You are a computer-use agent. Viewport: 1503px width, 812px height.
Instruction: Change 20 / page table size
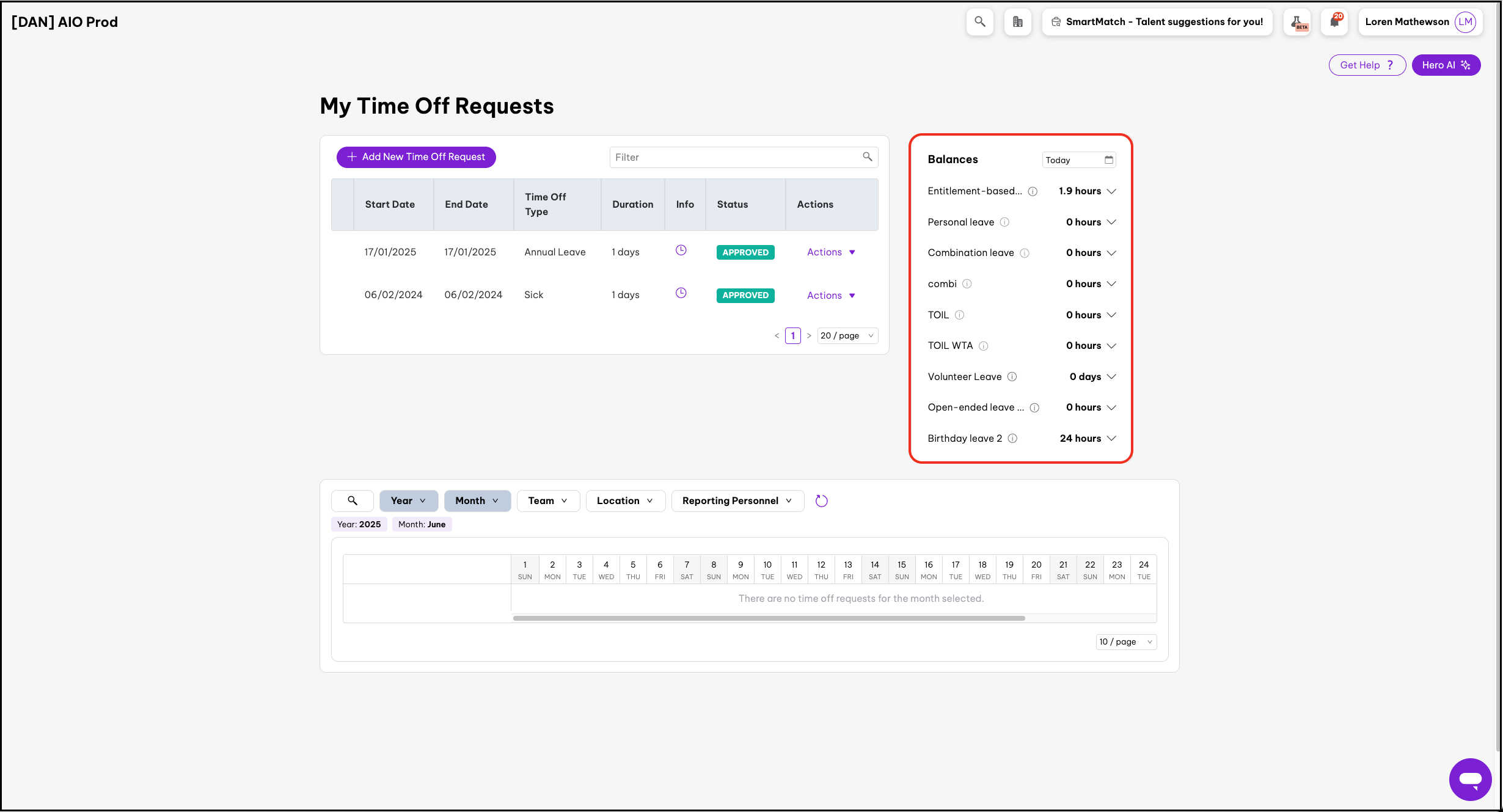pos(847,336)
